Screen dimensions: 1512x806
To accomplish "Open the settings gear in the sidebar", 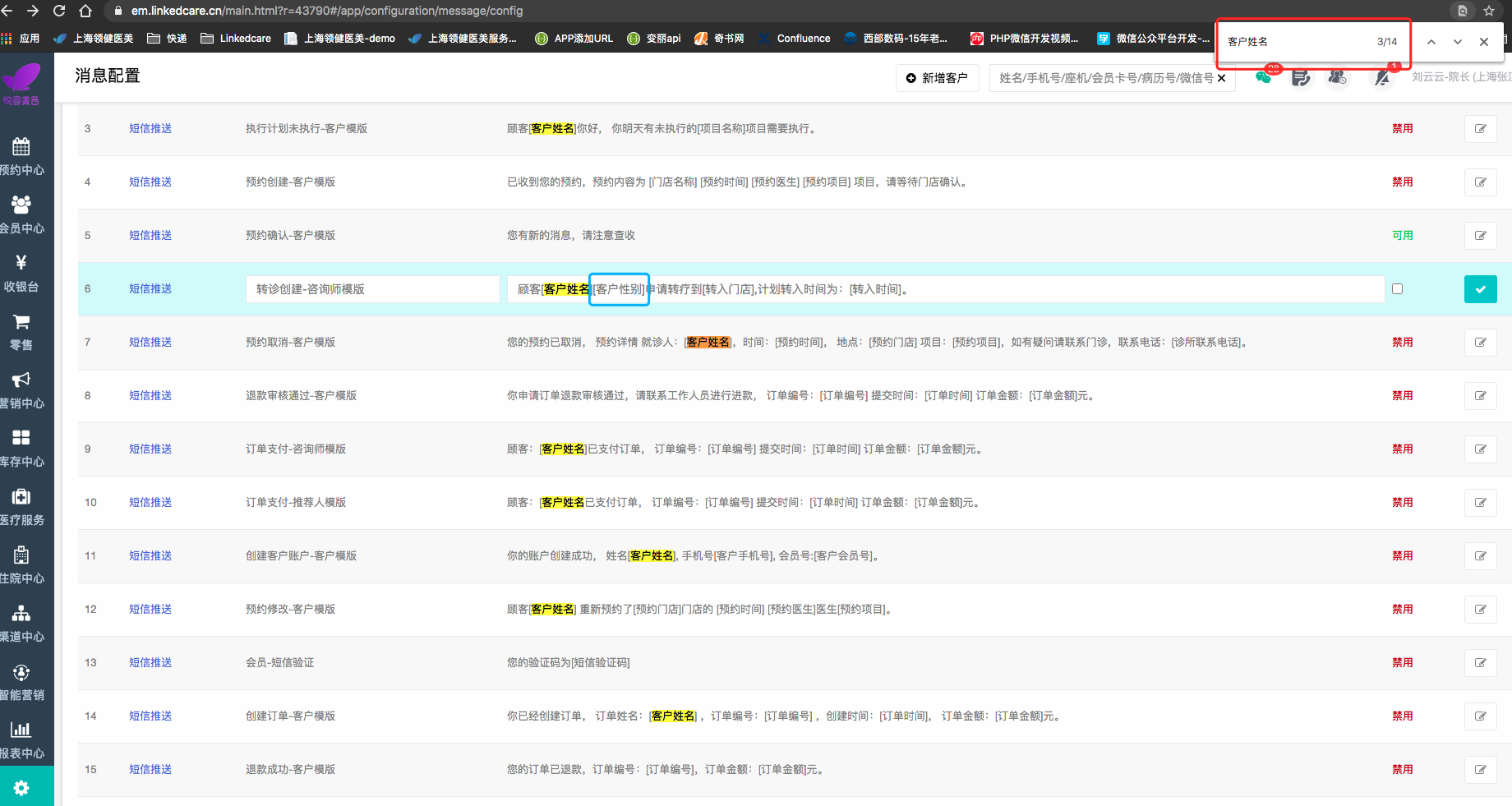I will (22, 787).
